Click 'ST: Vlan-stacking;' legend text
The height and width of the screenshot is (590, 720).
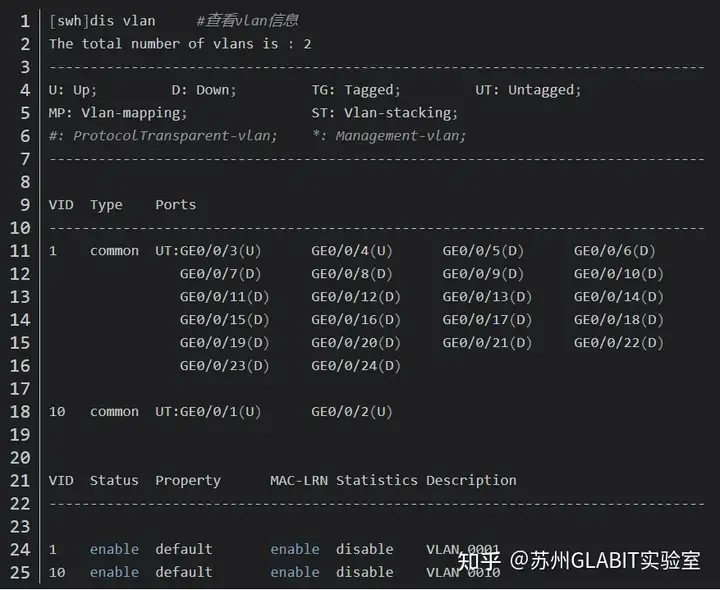pos(384,113)
